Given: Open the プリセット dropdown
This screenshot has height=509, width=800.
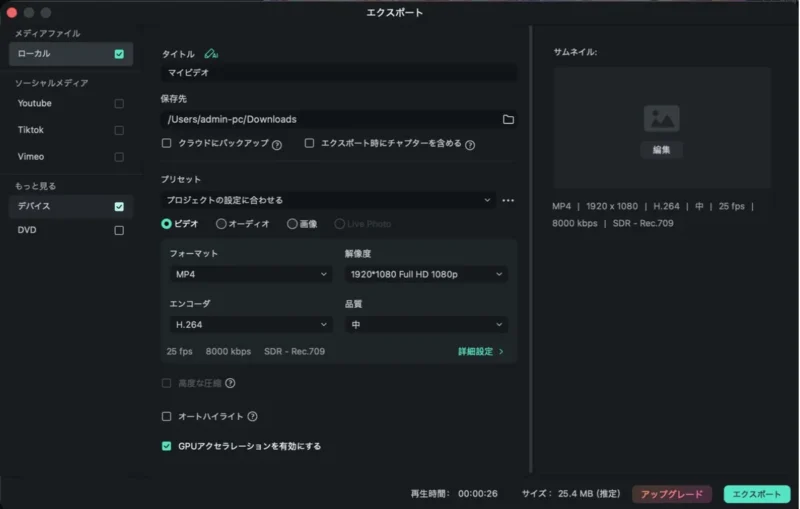Looking at the screenshot, I should pos(329,200).
